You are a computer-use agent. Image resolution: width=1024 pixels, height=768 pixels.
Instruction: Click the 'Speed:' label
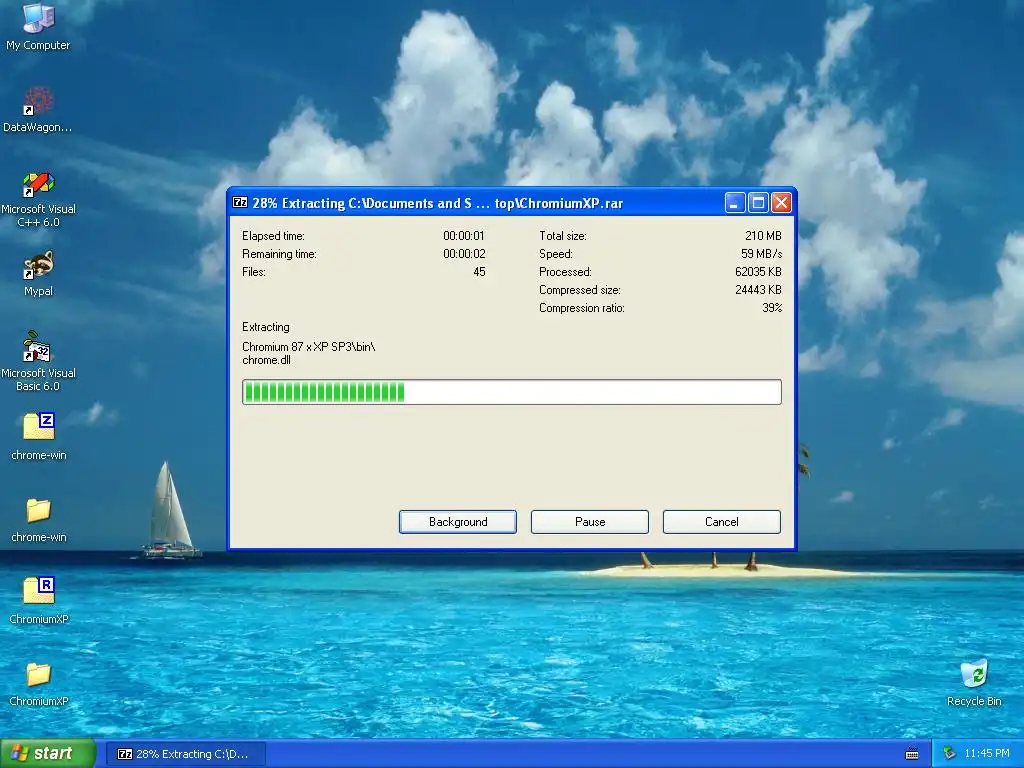556,254
